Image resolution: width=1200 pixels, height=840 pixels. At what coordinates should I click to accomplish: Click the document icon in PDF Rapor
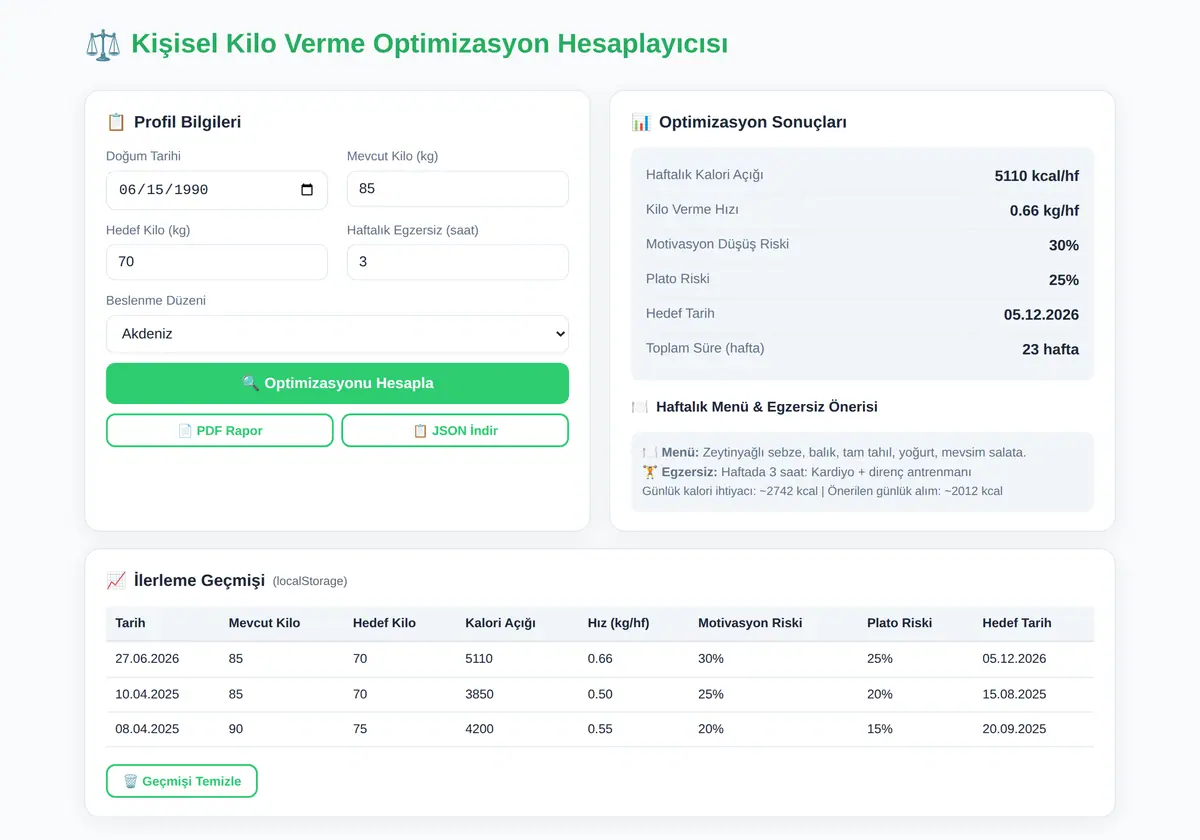185,431
